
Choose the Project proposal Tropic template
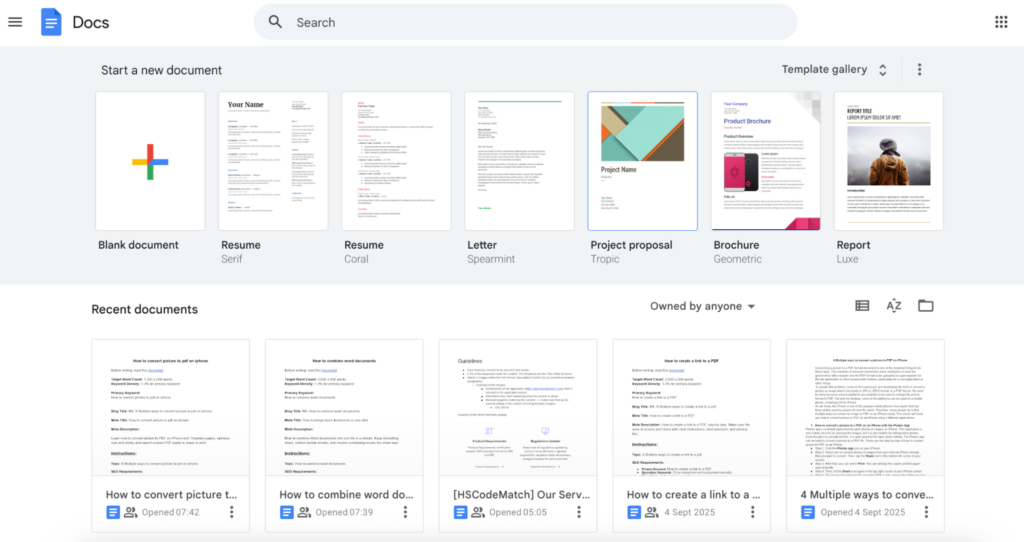point(643,161)
